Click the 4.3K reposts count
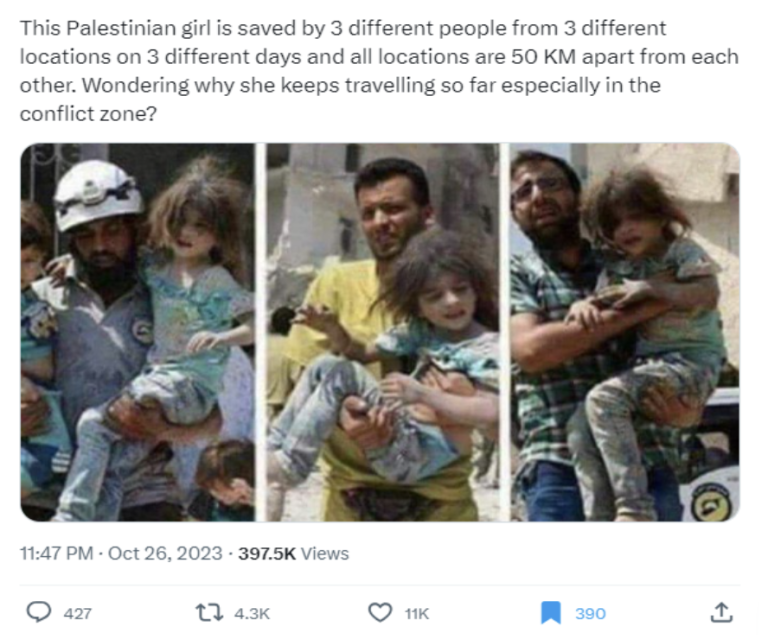The height and width of the screenshot is (640, 768). point(252,614)
